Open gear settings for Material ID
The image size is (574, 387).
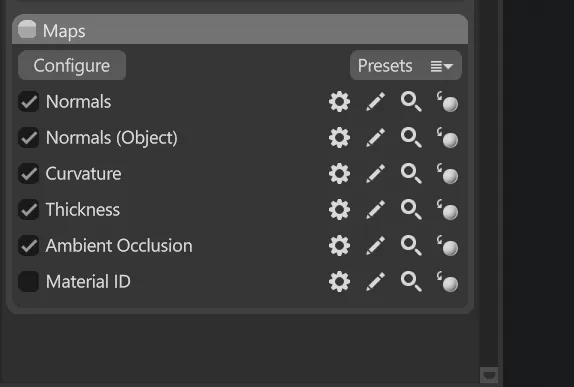[x=339, y=282]
